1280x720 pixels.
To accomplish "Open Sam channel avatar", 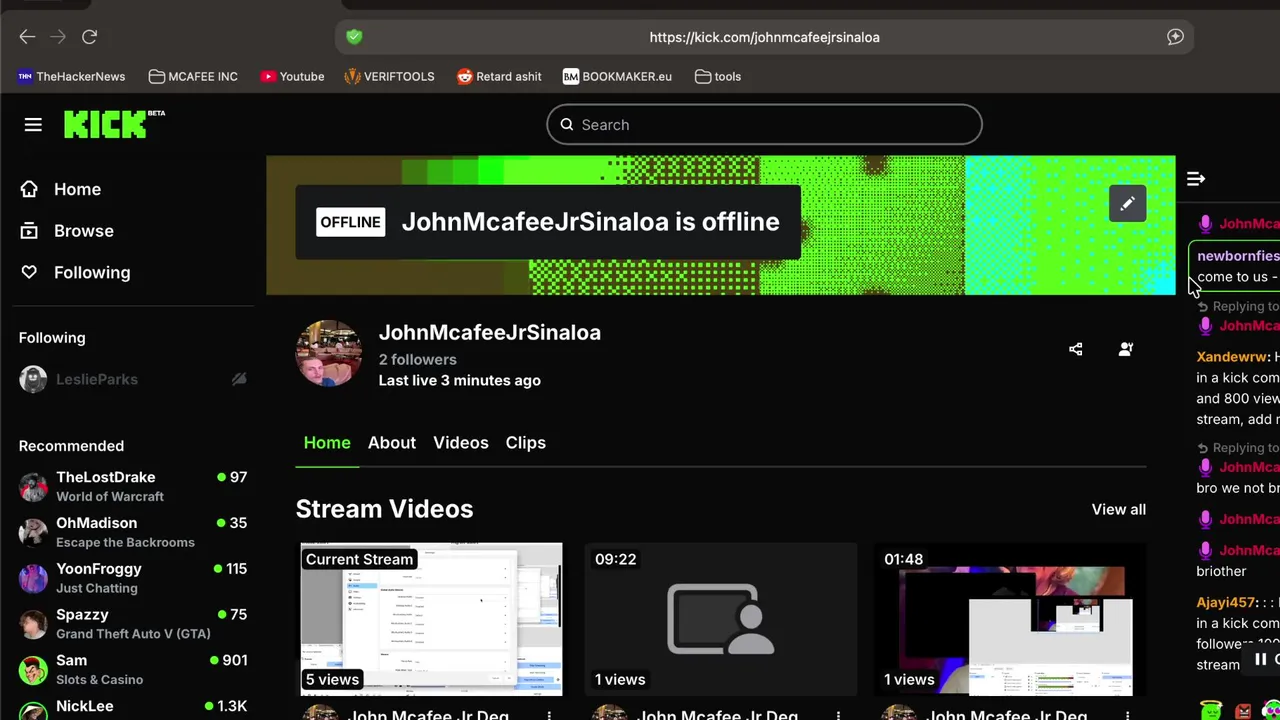I will (33, 670).
